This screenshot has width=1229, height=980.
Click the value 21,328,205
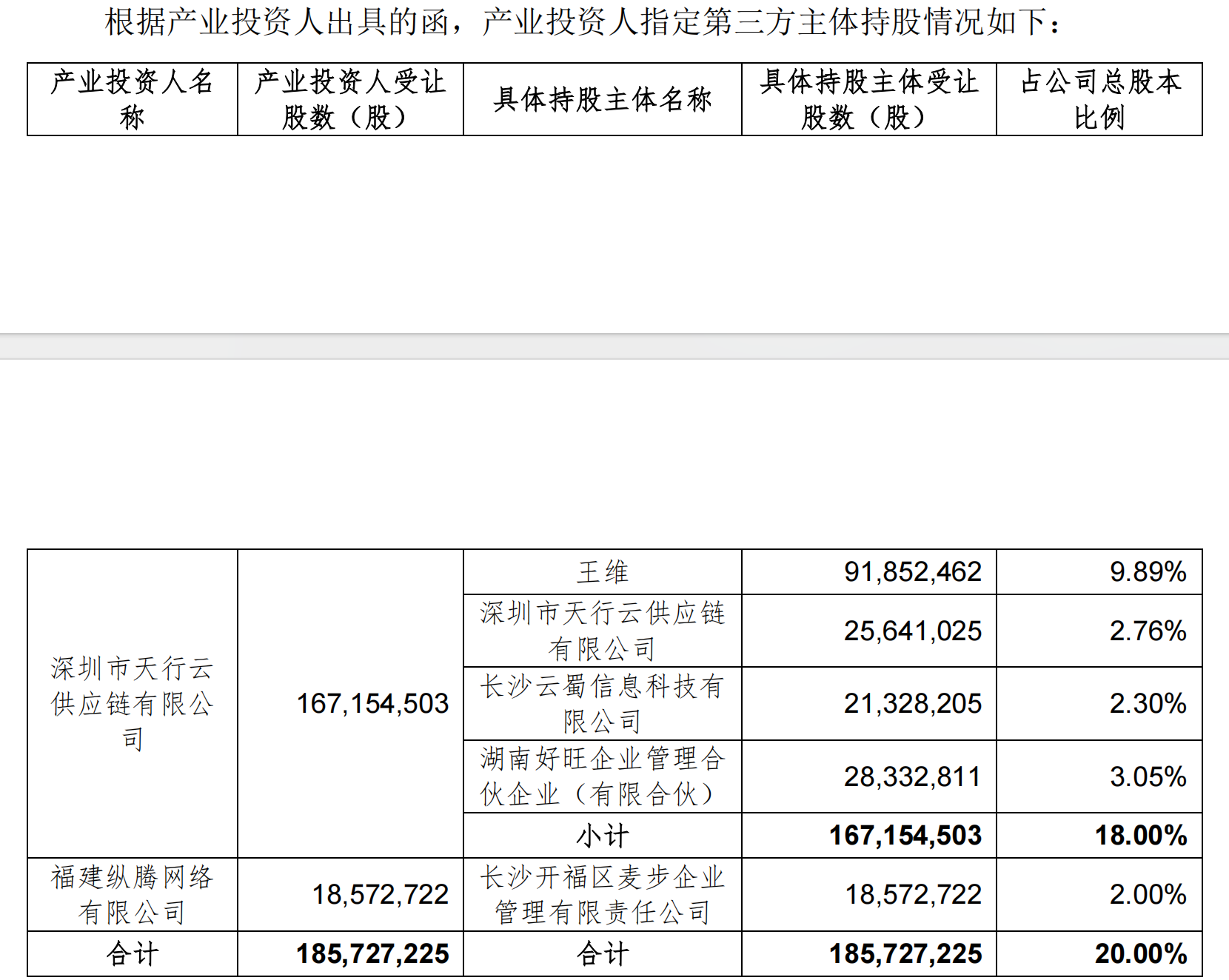(913, 703)
